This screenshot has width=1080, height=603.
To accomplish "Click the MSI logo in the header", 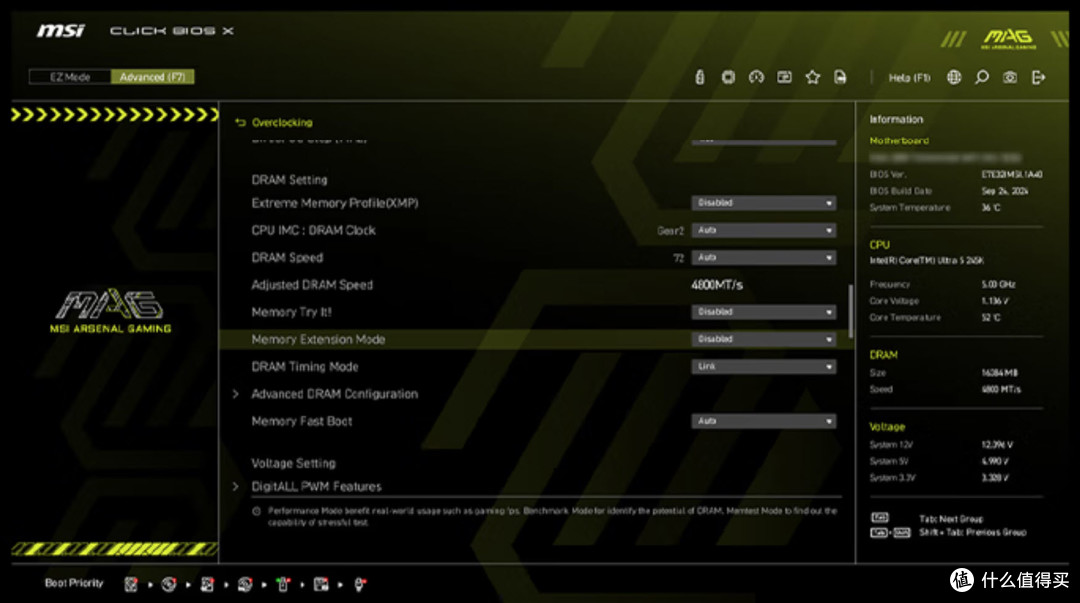I will click(61, 31).
